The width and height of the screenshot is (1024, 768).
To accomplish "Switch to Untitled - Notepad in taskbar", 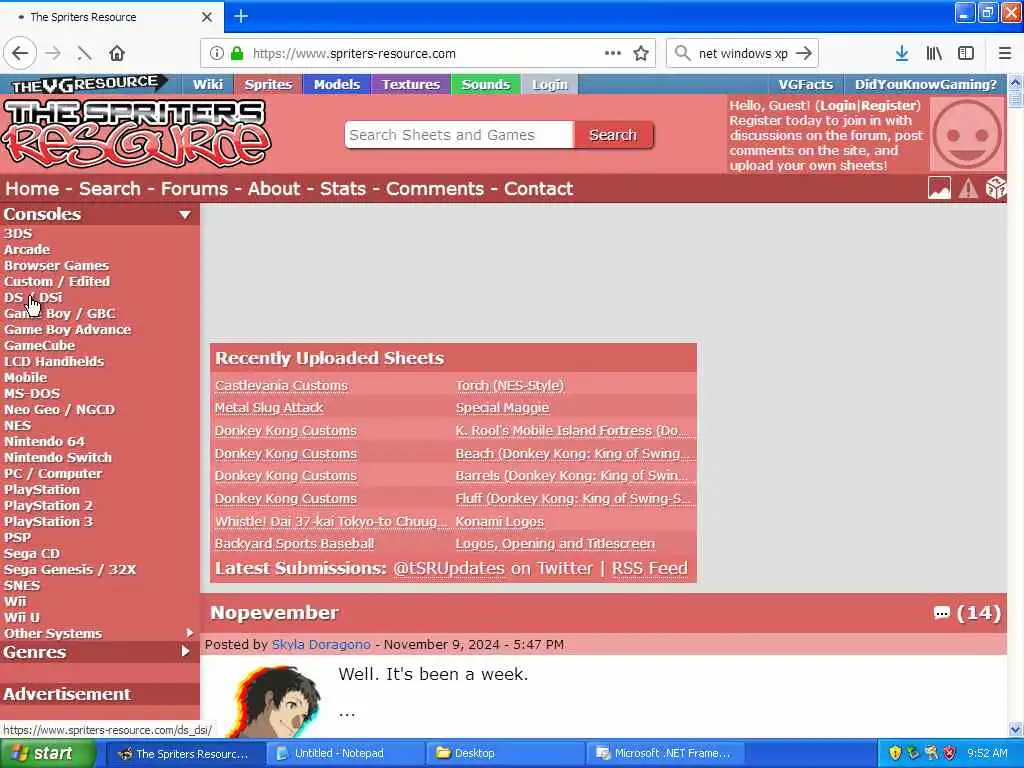I will 345,753.
